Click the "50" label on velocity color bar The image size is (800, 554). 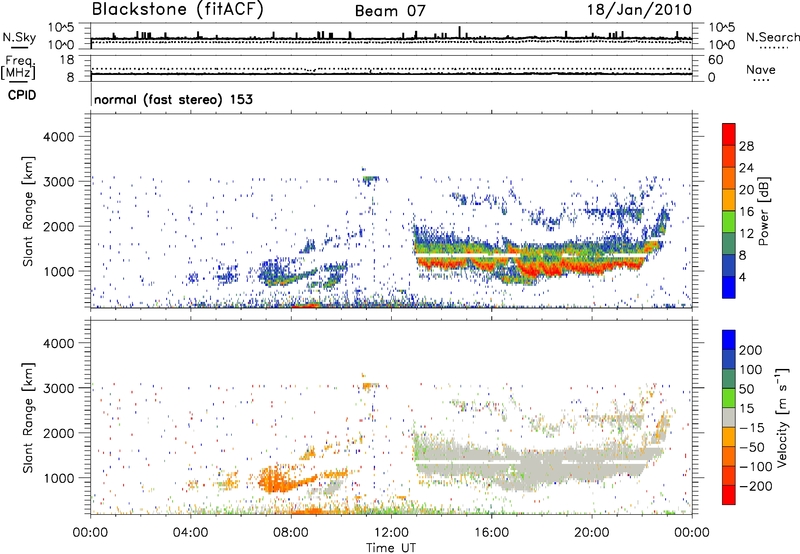coord(746,389)
